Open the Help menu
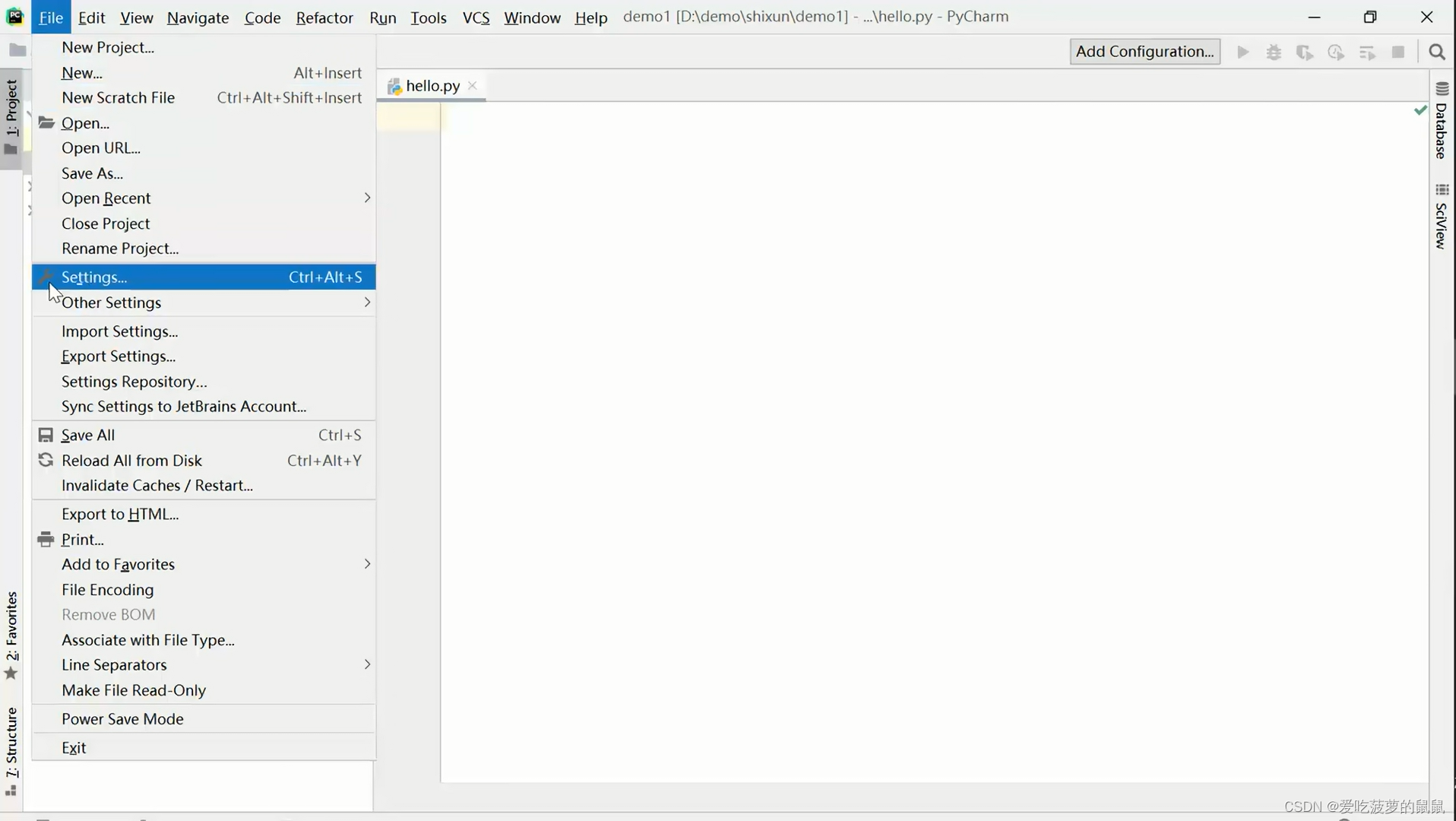Viewport: 1456px width, 821px height. point(590,17)
